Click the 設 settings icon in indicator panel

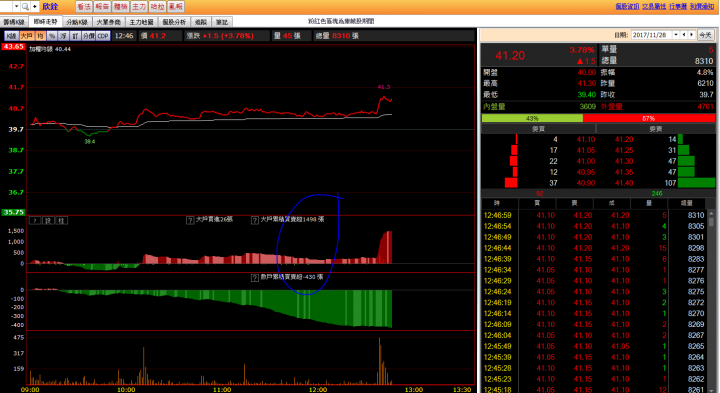click(48, 221)
